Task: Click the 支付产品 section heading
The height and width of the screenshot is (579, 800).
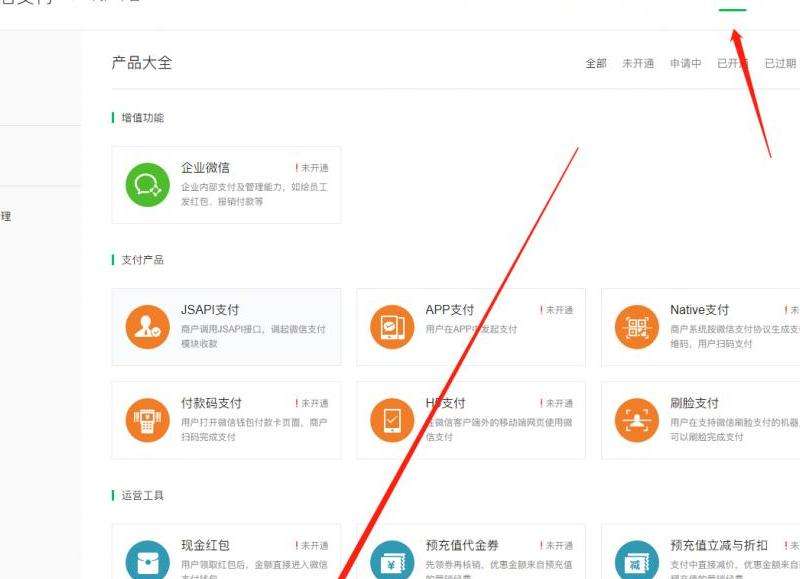Action: (x=143, y=260)
